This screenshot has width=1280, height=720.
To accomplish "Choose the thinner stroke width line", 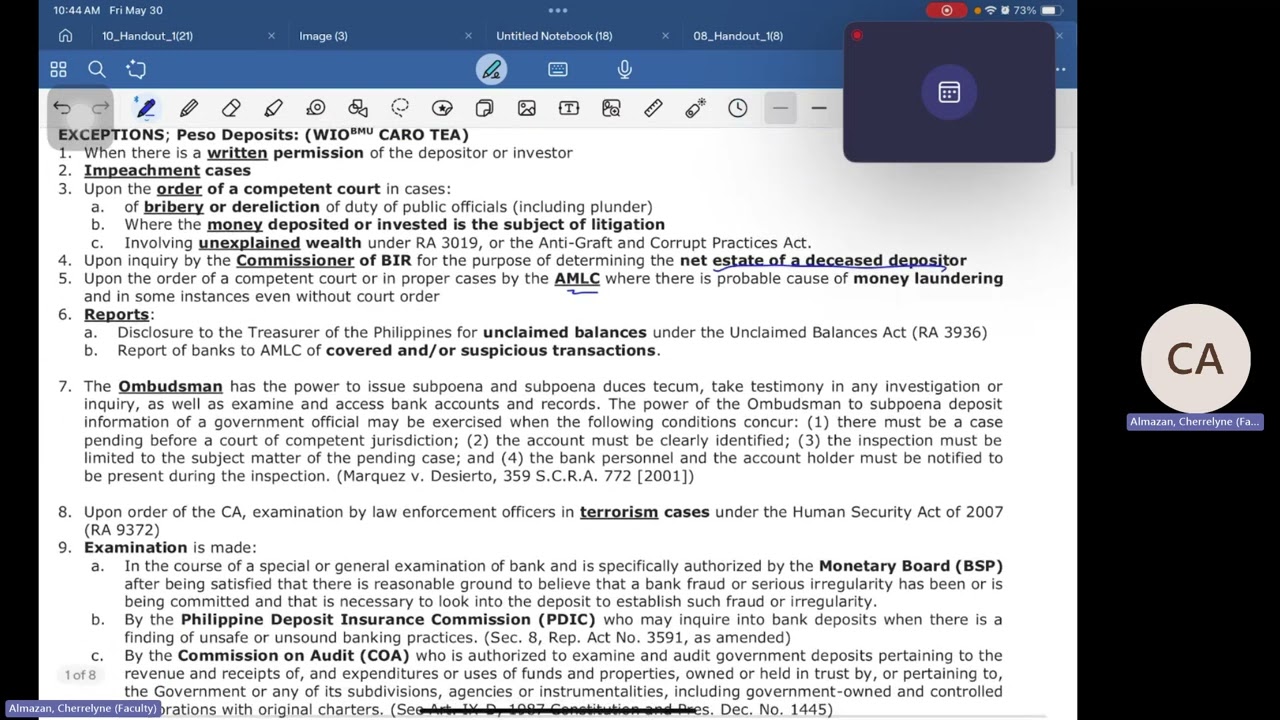I will [819, 108].
